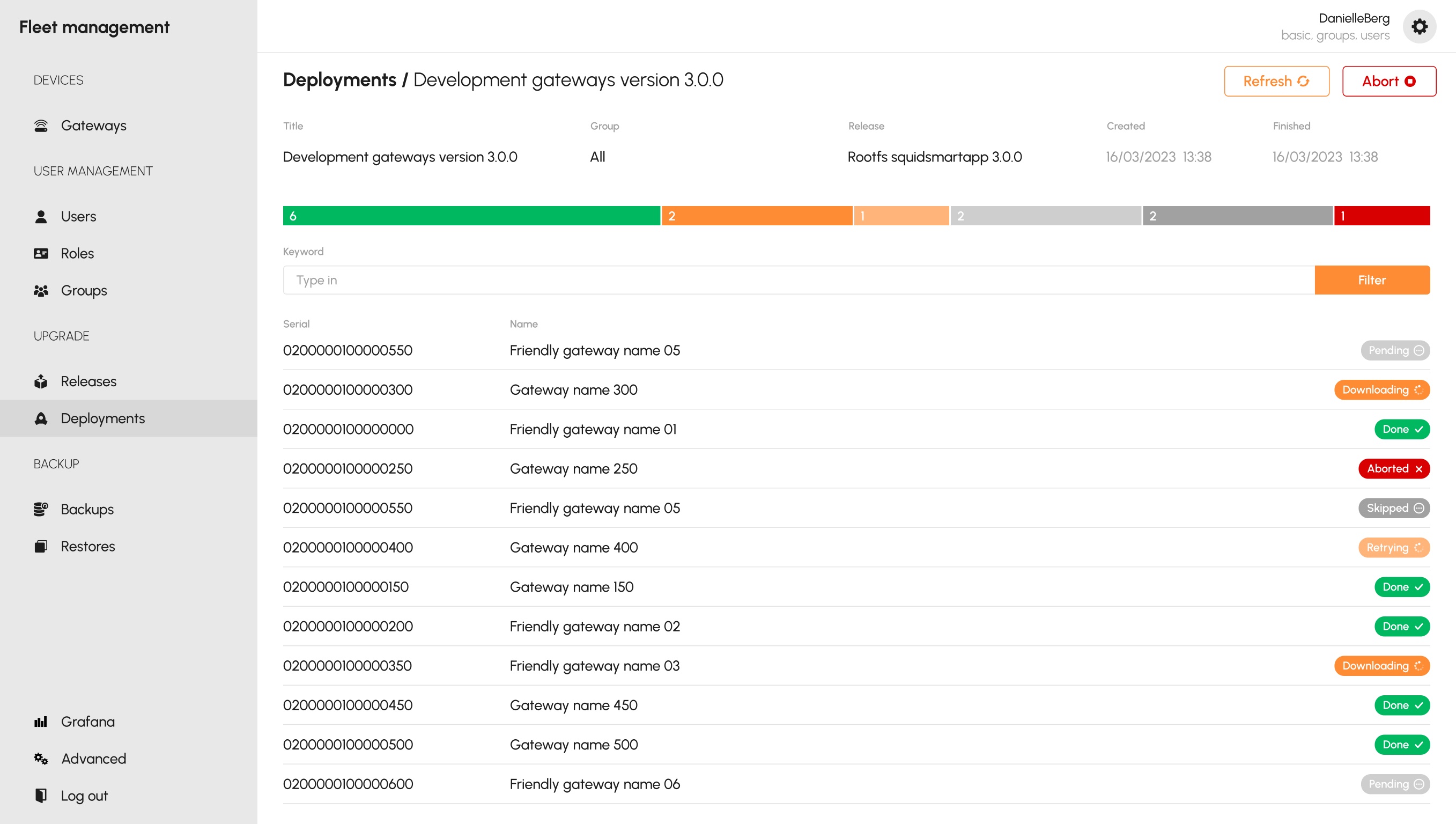This screenshot has width=1456, height=824.
Task: Open the settings gear icon
Action: (1419, 27)
